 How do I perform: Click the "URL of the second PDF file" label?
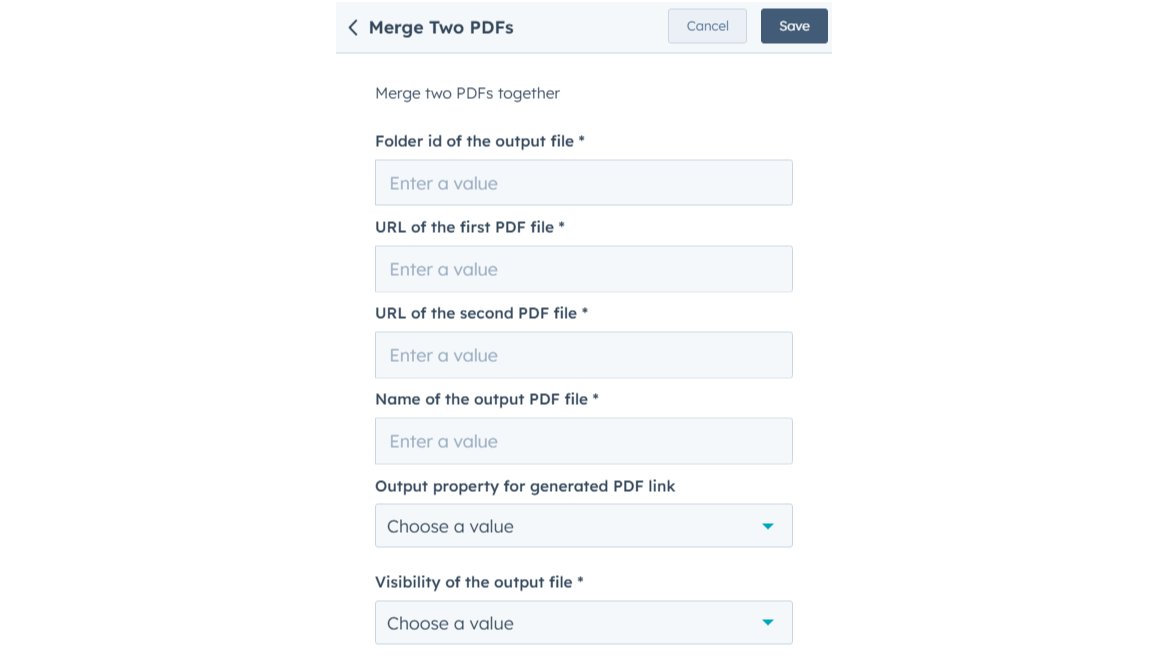pyautogui.click(x=476, y=313)
